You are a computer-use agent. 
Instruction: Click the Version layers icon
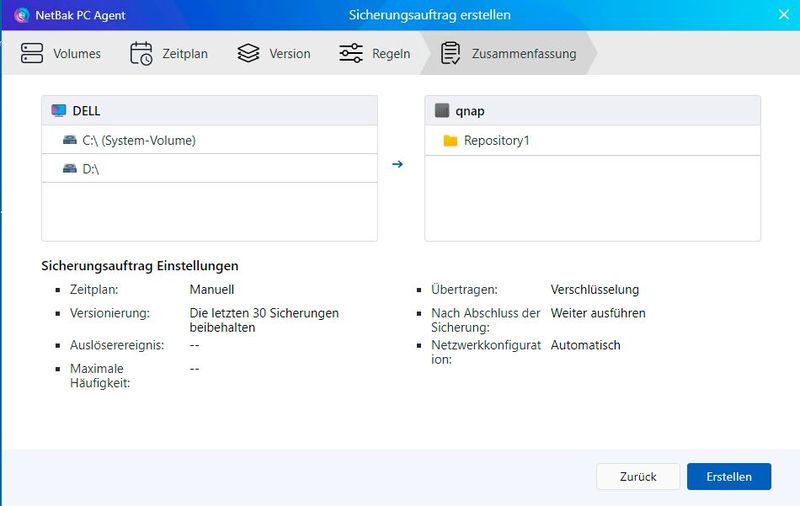pyautogui.click(x=248, y=53)
